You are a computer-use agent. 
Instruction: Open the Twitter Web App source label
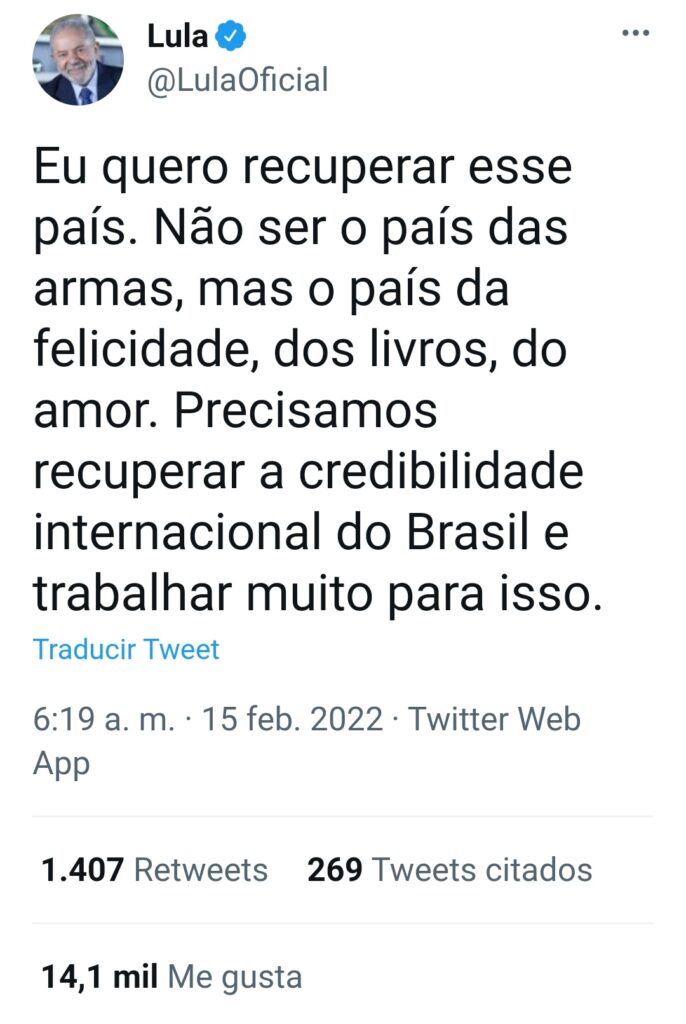[306, 741]
